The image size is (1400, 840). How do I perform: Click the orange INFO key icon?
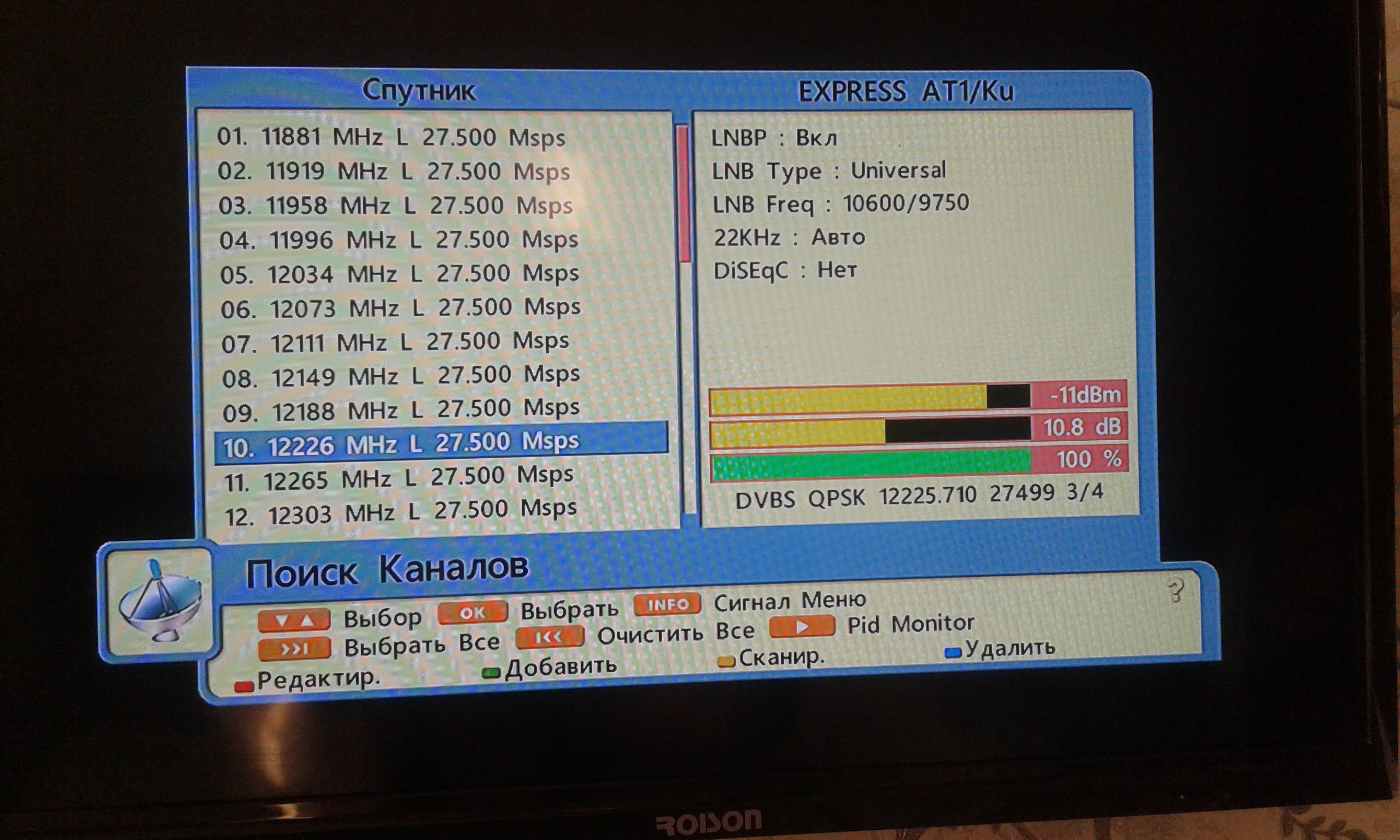coord(667,604)
